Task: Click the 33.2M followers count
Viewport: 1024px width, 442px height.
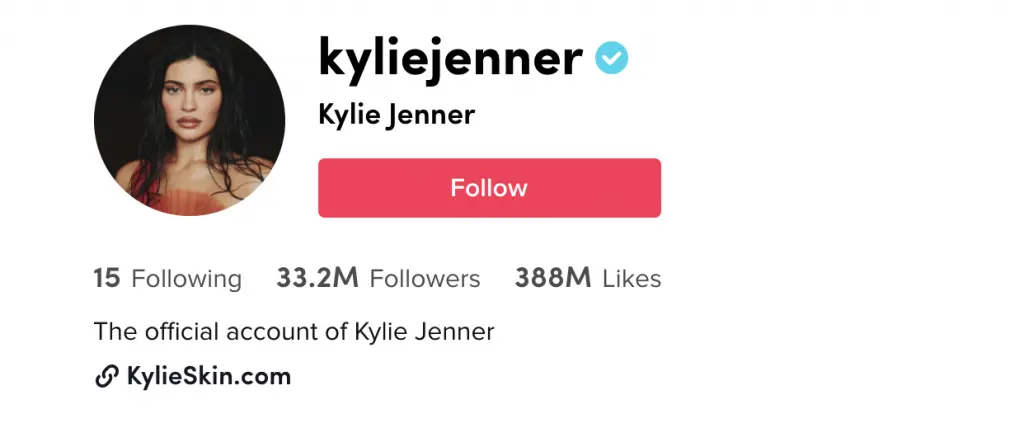Action: pyautogui.click(x=317, y=278)
